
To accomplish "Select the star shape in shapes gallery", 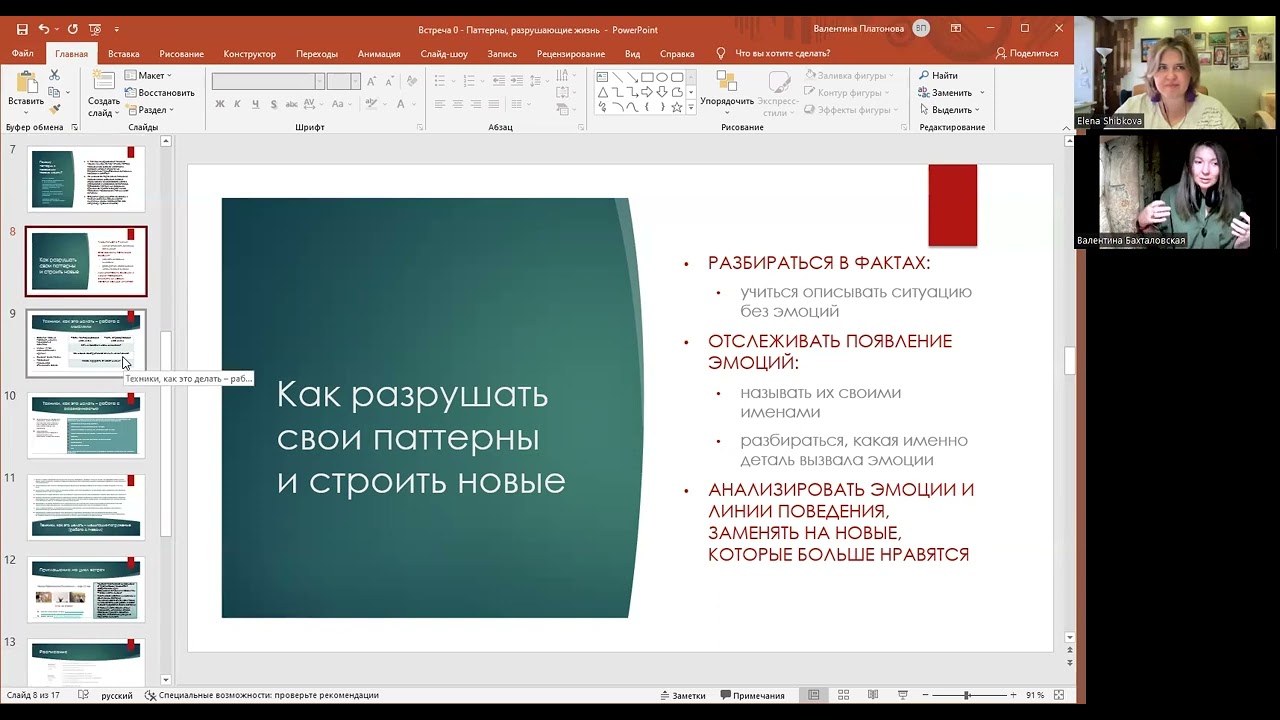I will pos(677,107).
